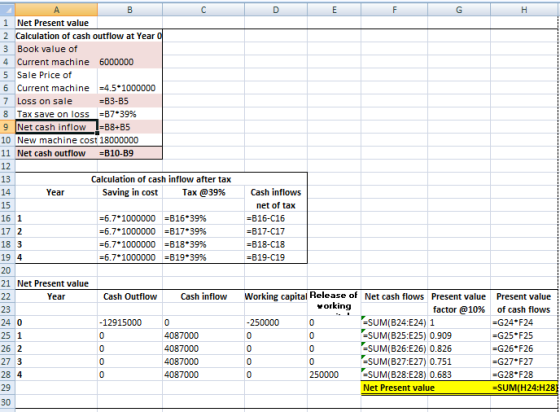Click the 'Release of working' header cell

tap(334, 303)
